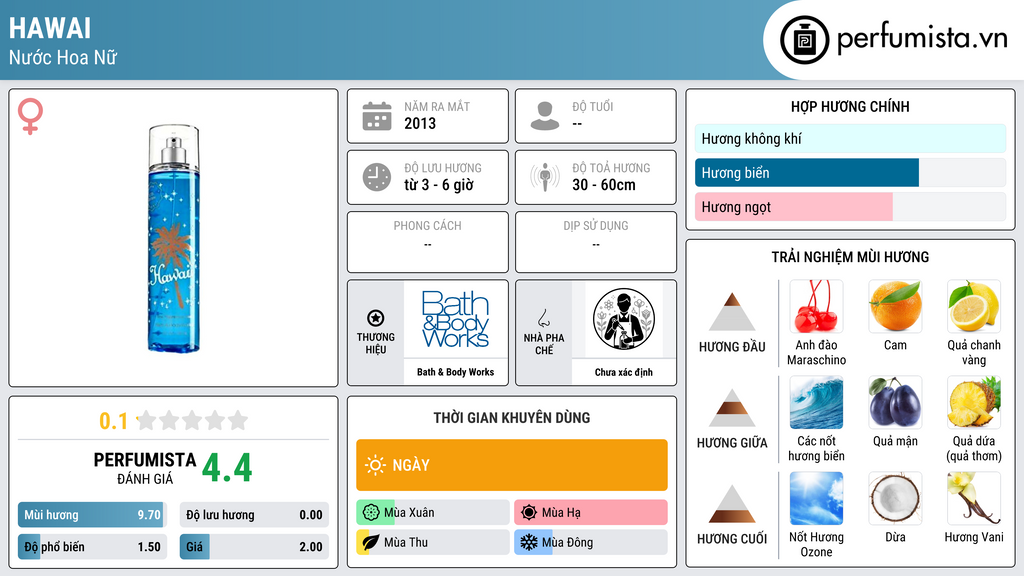Select the Dừa coconut note image
This screenshot has width=1024, height=576.
coord(895,499)
